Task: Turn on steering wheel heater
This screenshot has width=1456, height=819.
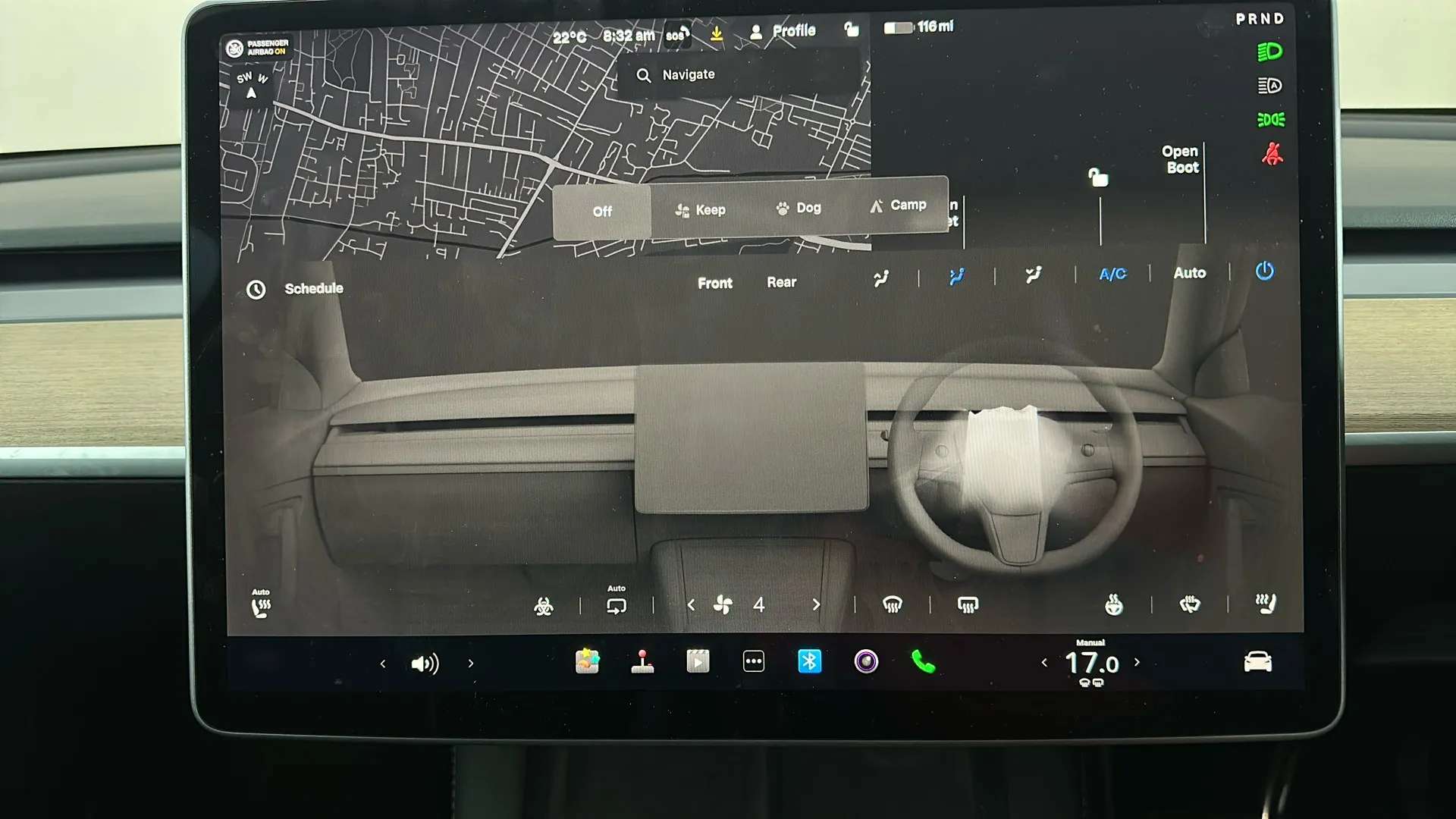Action: pos(1113,604)
